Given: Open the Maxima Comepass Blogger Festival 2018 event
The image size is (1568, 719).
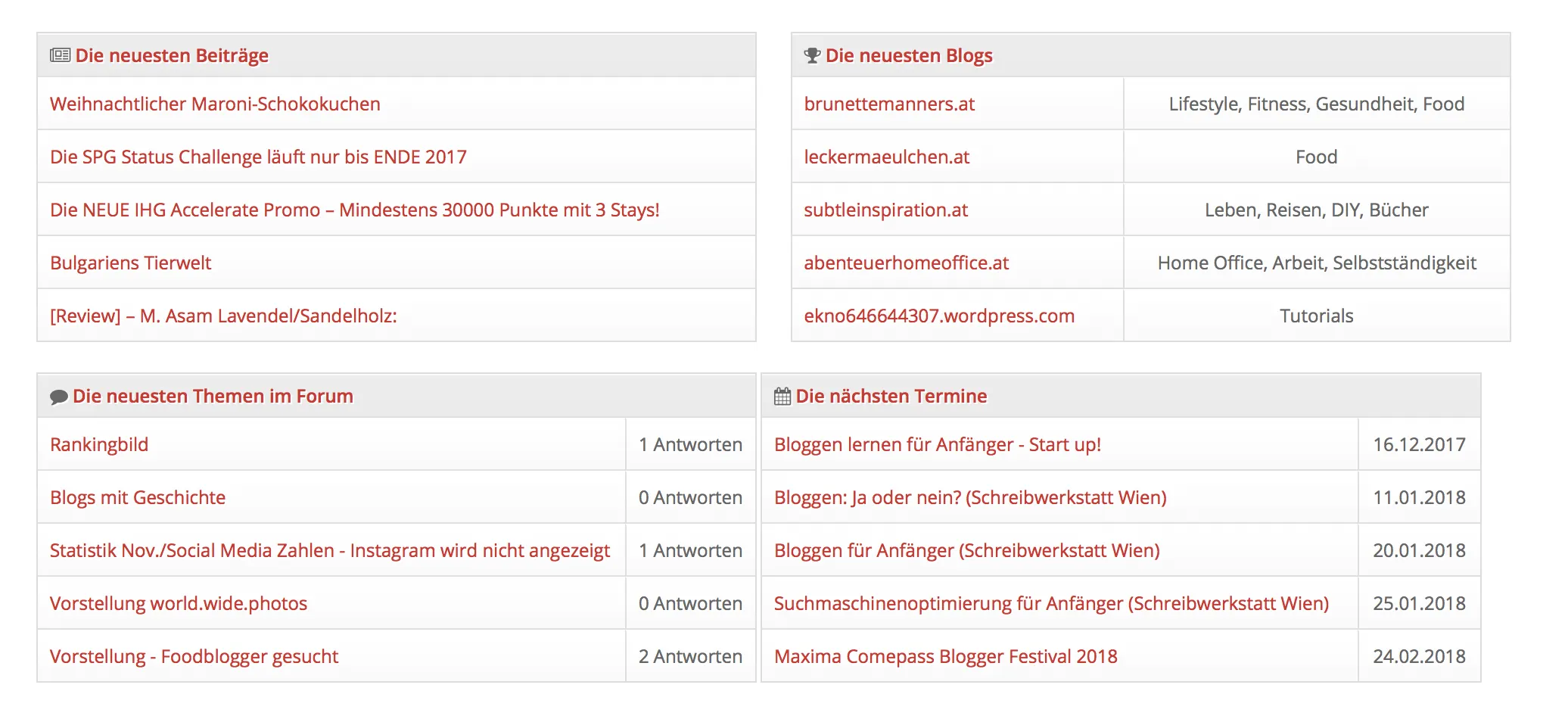Looking at the screenshot, I should coord(945,656).
